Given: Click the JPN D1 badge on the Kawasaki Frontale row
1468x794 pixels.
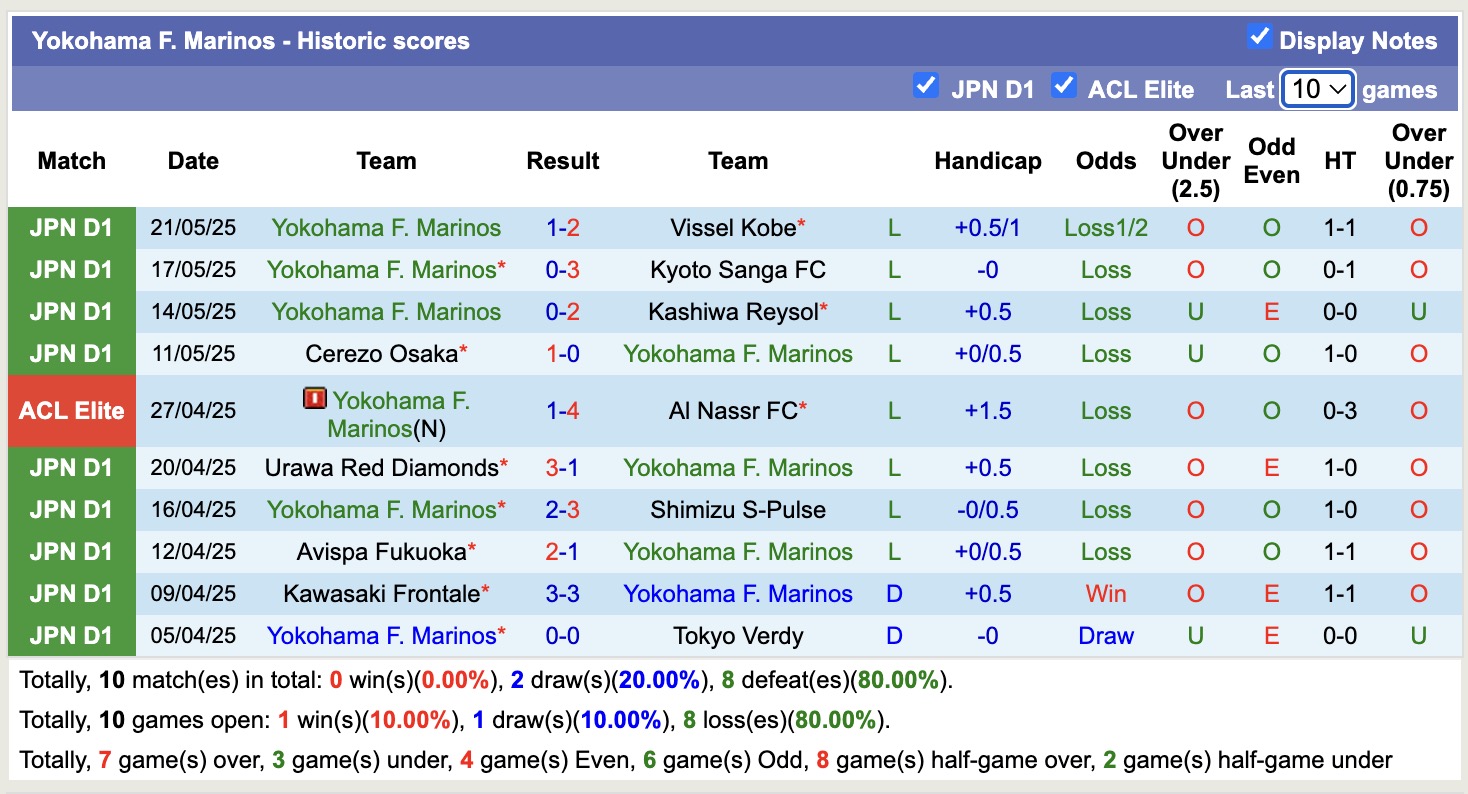Looking at the screenshot, I should point(71,593).
